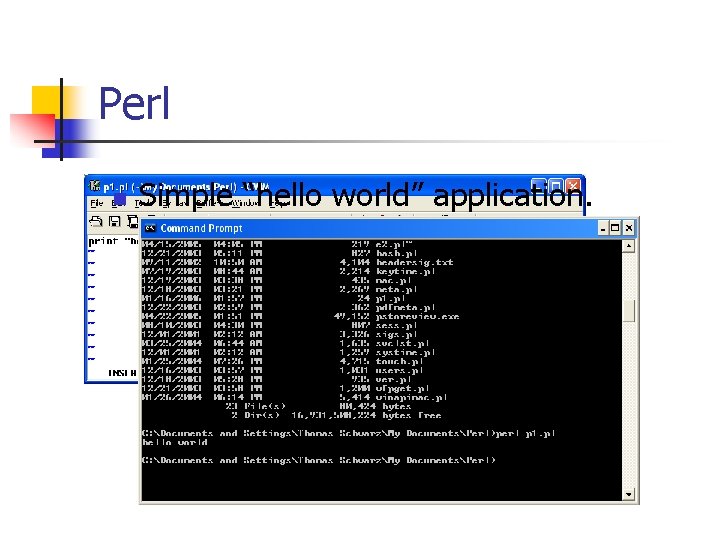
Task: Click the Save All icon in GVIM toolbar
Action: [133, 222]
